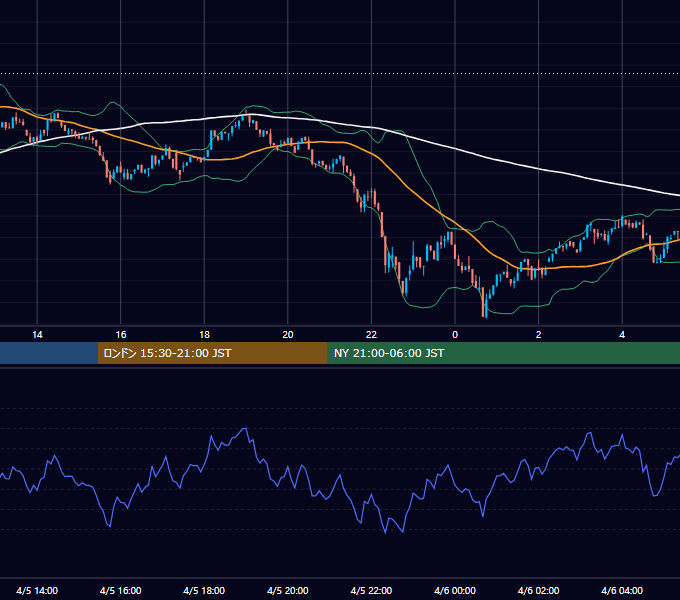
Task: Click the "4/5 16:00" date label
Action: pyautogui.click(x=121, y=590)
